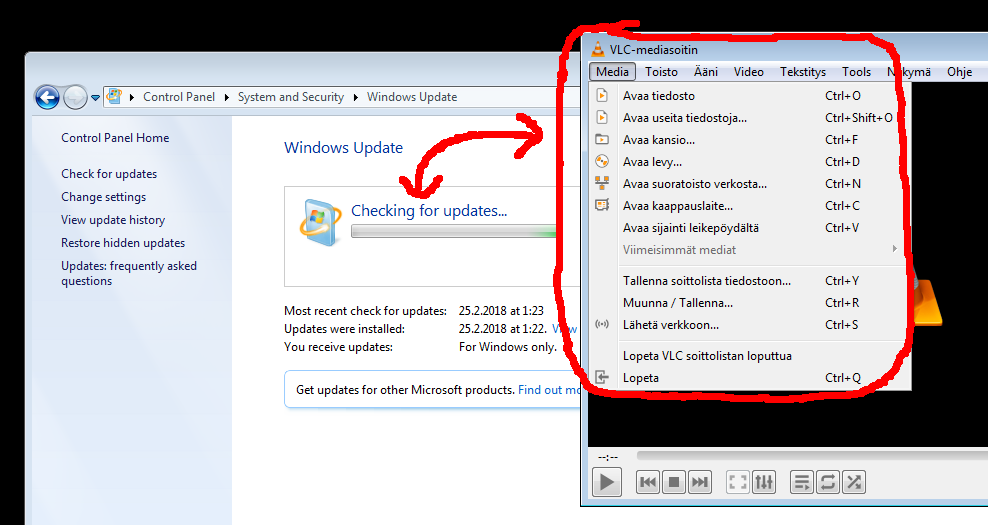Click Check for updates link
This screenshot has width=988, height=525.
pyautogui.click(x=109, y=174)
